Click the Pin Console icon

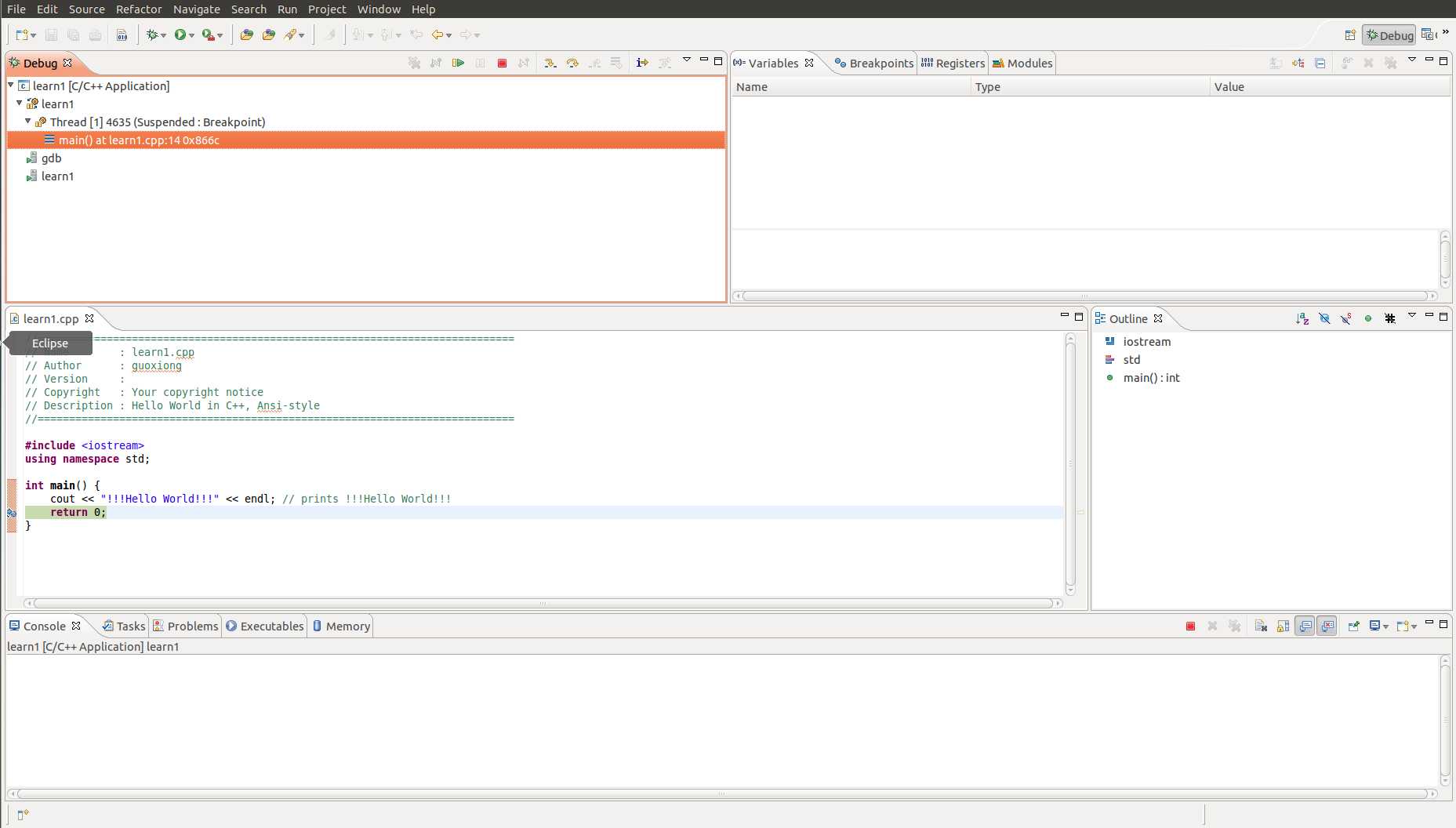[1353, 626]
